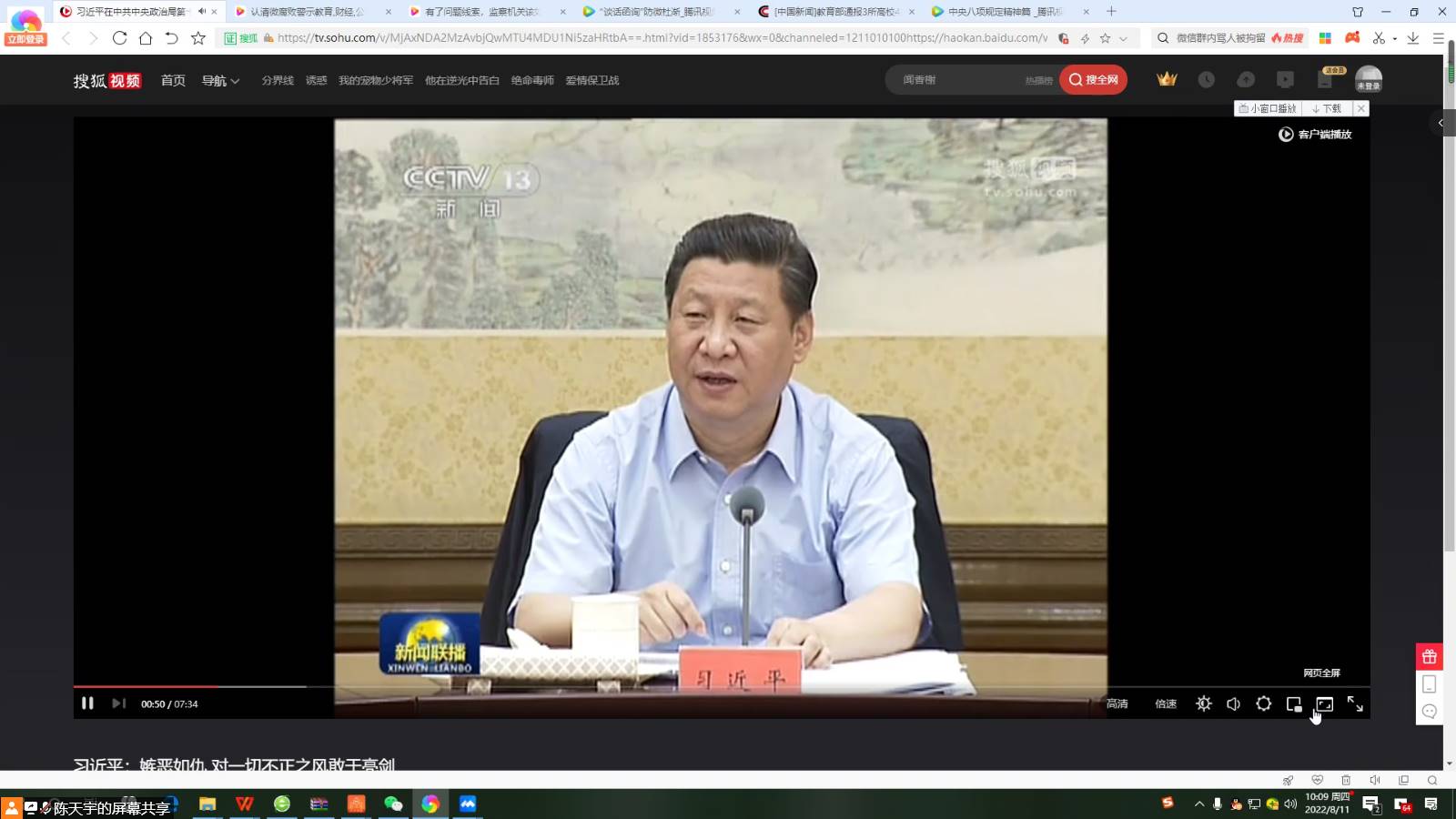Mute the player volume speaker icon
Viewport: 1456px width, 819px height.
(x=1234, y=703)
